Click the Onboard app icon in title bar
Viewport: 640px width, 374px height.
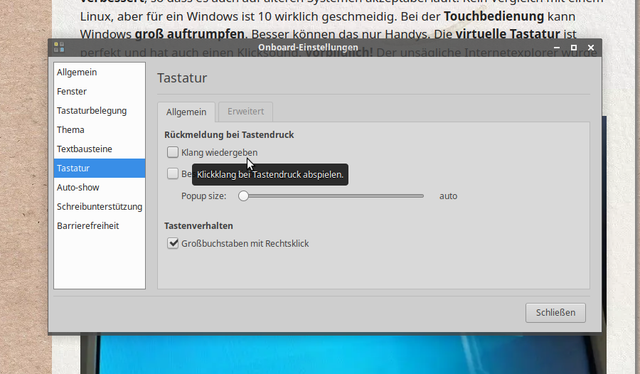(59, 47)
